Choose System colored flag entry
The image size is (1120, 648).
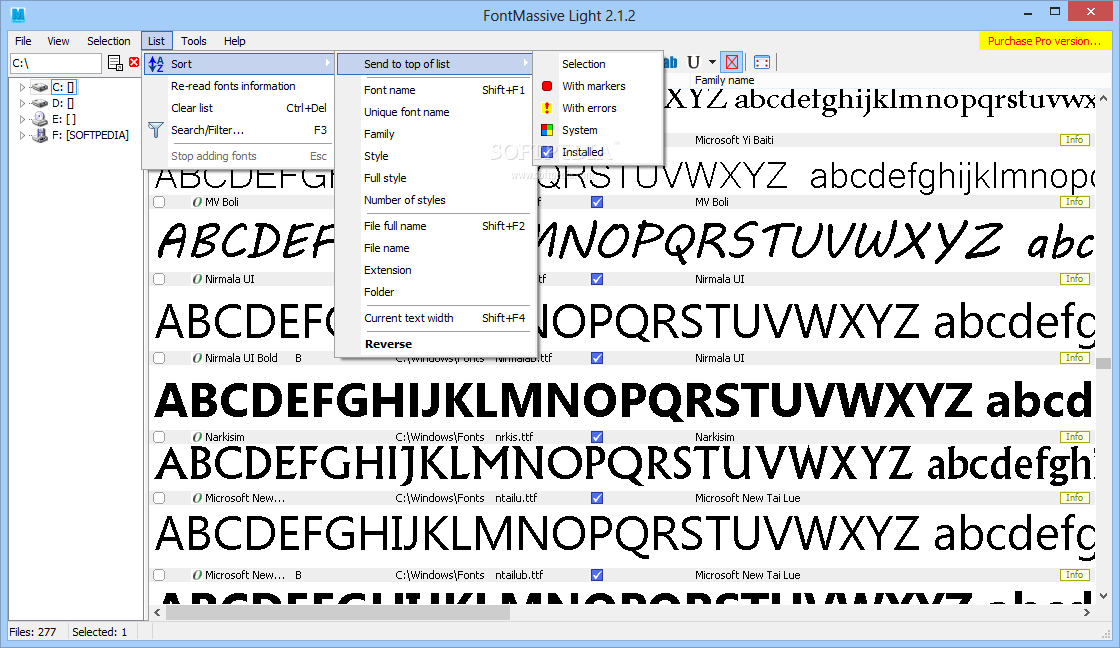(x=599, y=130)
